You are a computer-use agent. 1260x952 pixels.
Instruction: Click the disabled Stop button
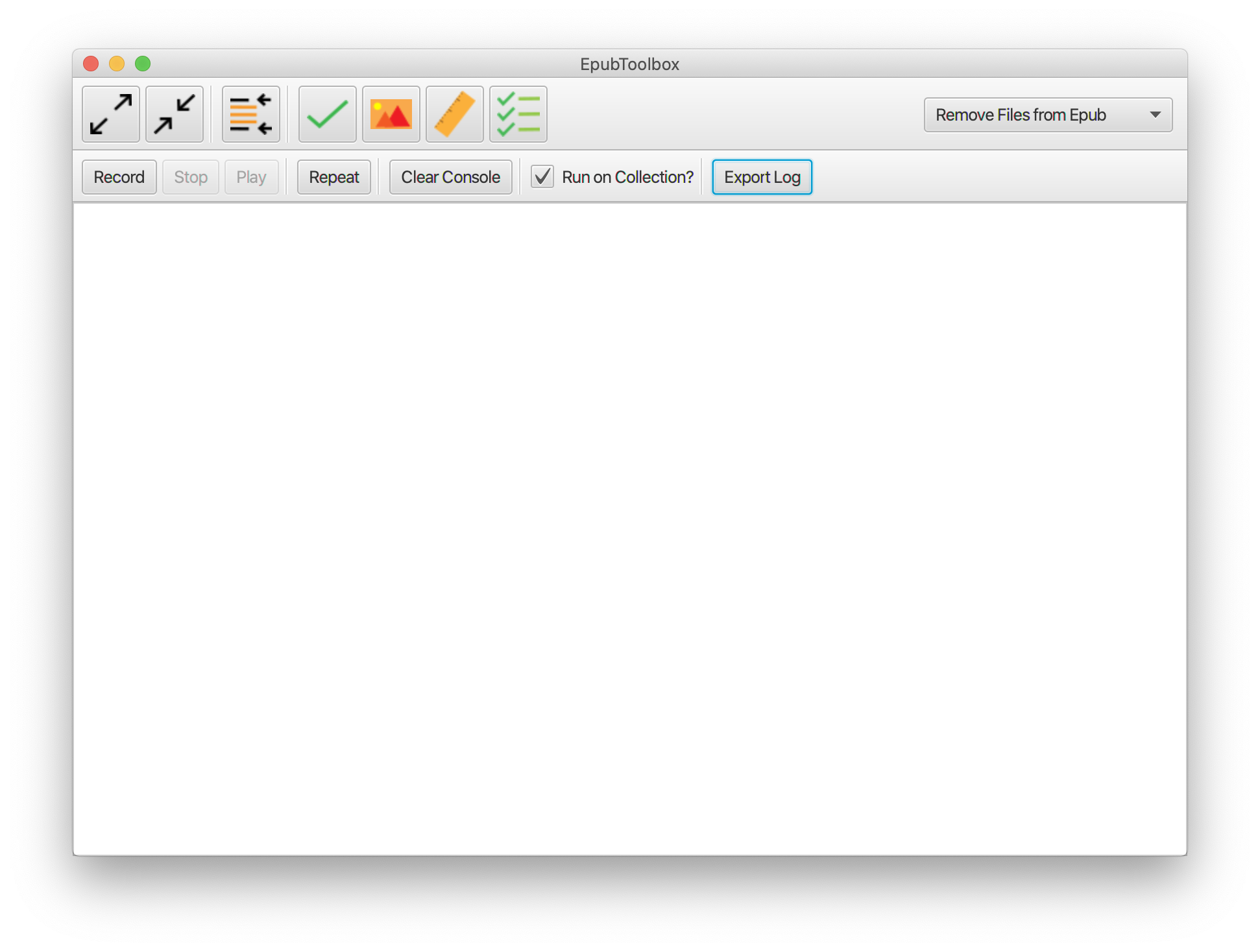[190, 176]
